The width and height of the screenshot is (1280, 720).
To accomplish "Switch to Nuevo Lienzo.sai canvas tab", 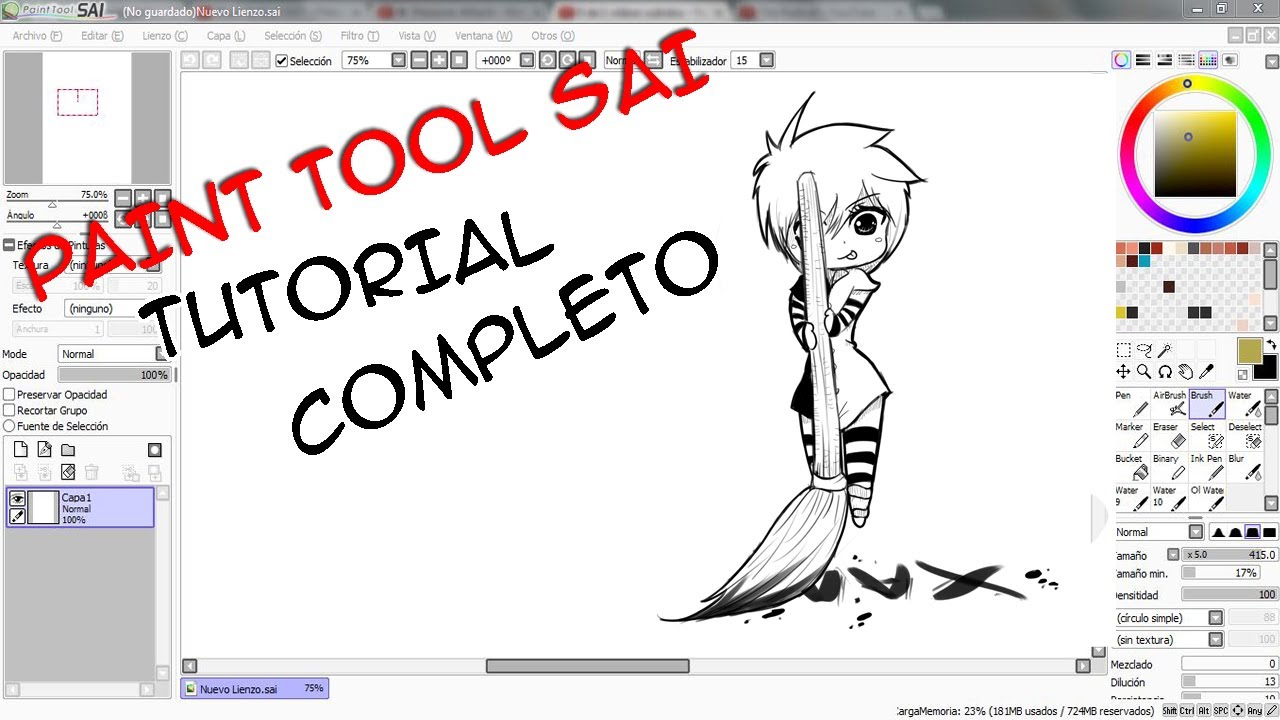I will click(254, 689).
